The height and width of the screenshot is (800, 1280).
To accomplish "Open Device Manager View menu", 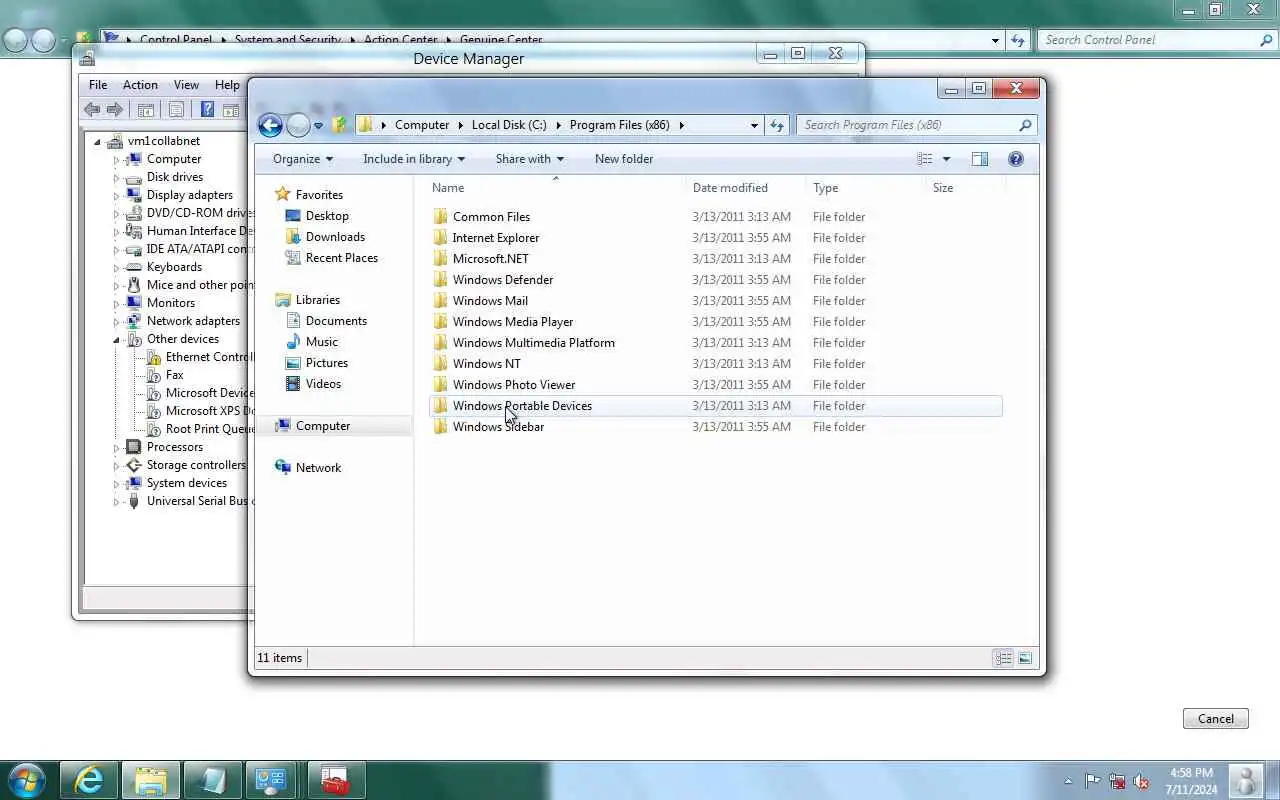I will point(186,85).
